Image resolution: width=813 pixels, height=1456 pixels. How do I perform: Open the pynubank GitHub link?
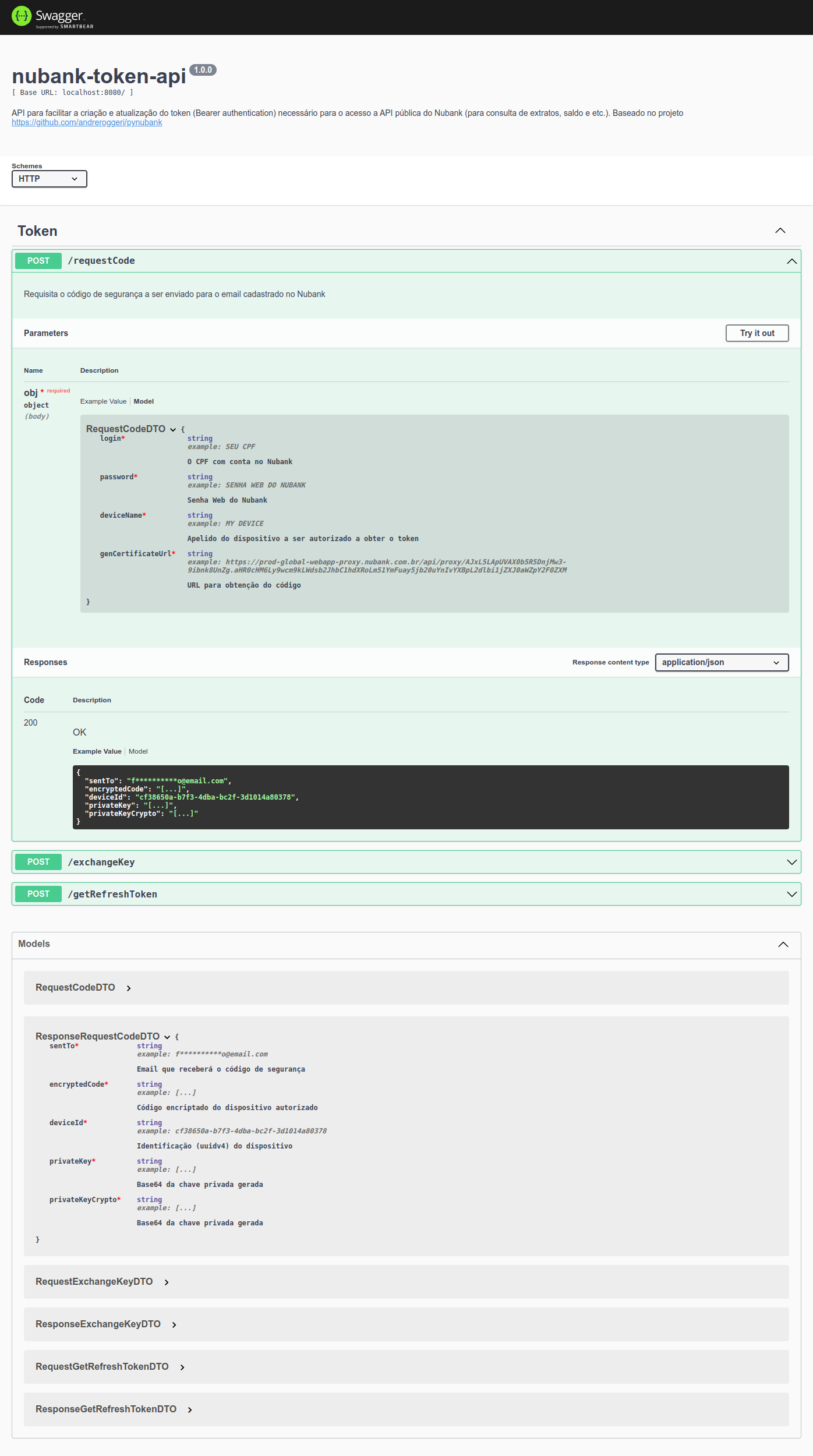click(87, 122)
